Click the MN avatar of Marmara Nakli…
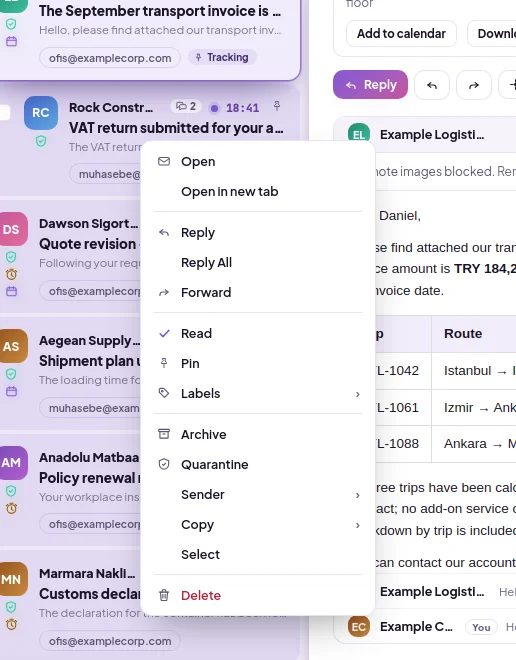The height and width of the screenshot is (660, 516). [12, 579]
